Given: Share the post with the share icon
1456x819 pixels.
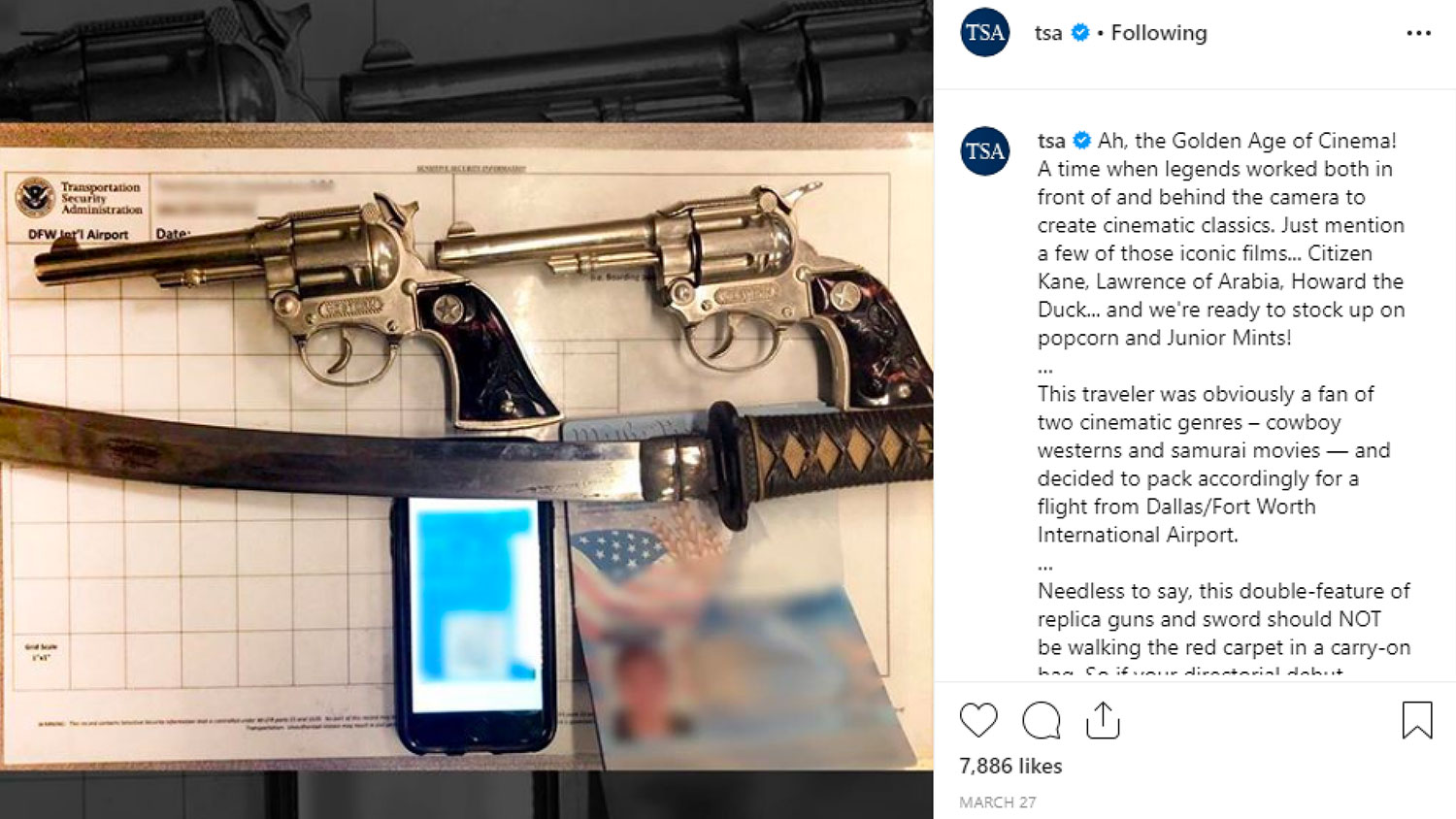Looking at the screenshot, I should 1103,720.
